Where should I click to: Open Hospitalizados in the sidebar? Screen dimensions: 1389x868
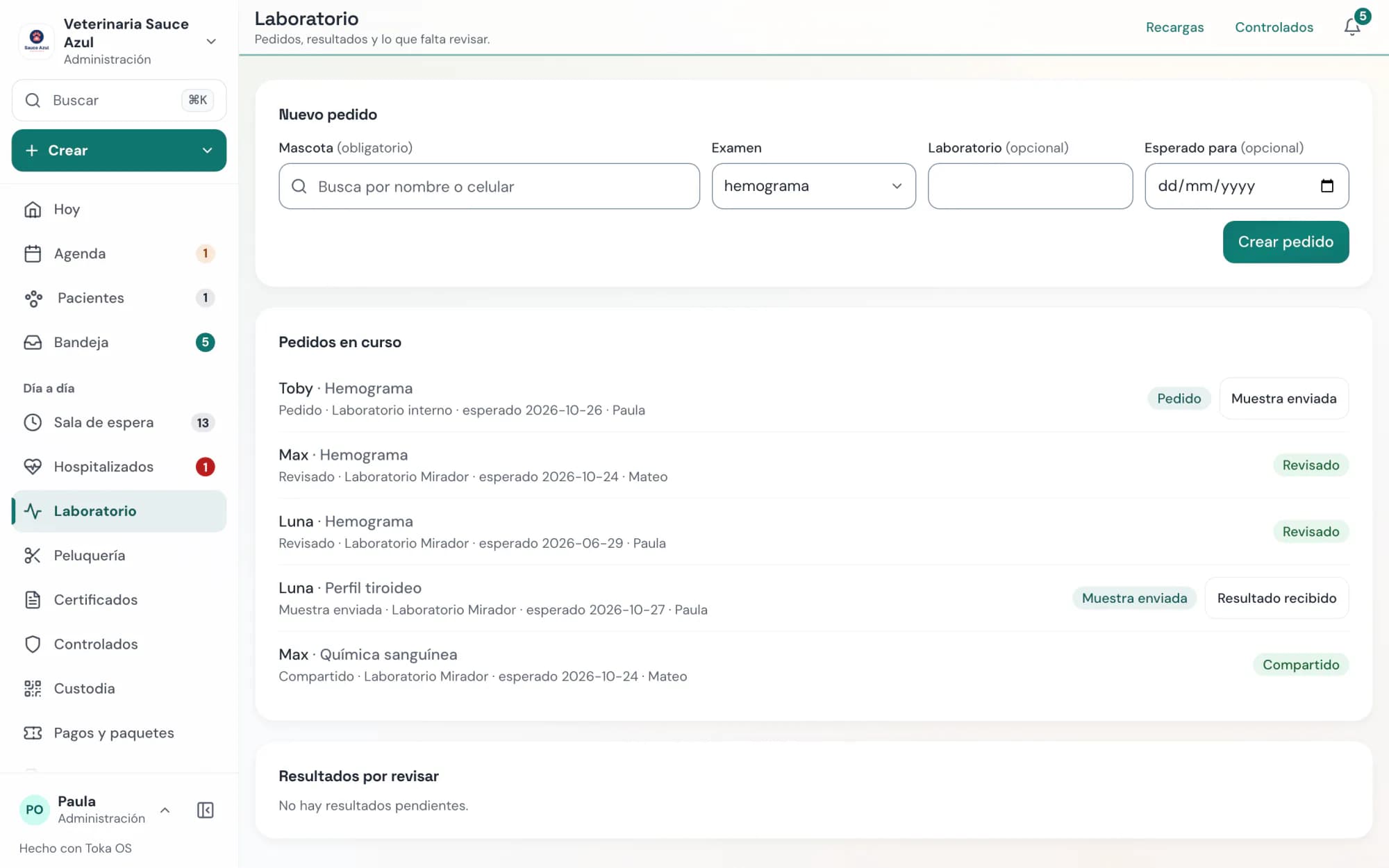click(119, 467)
